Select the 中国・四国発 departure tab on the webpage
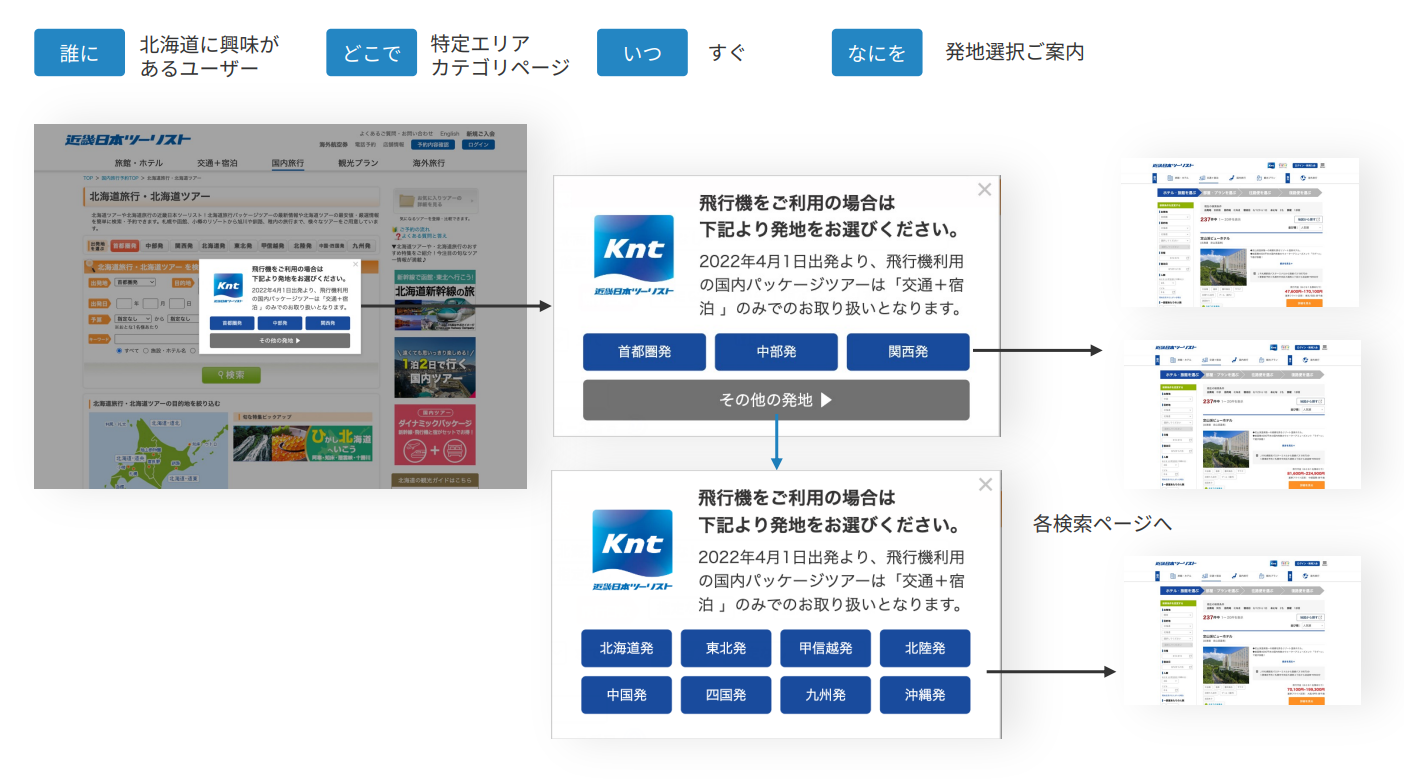Screen dimensions: 1404x783 coord(332,245)
